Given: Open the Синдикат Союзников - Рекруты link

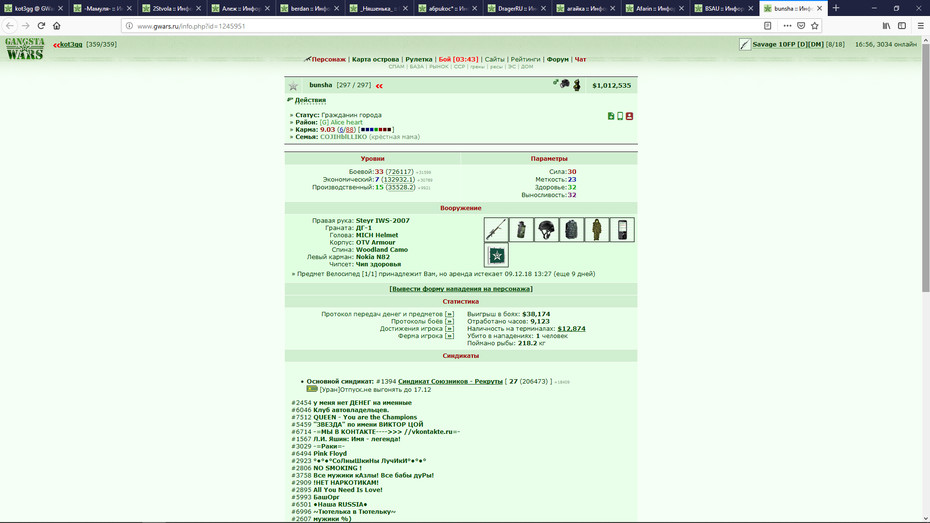Looking at the screenshot, I should [x=450, y=381].
